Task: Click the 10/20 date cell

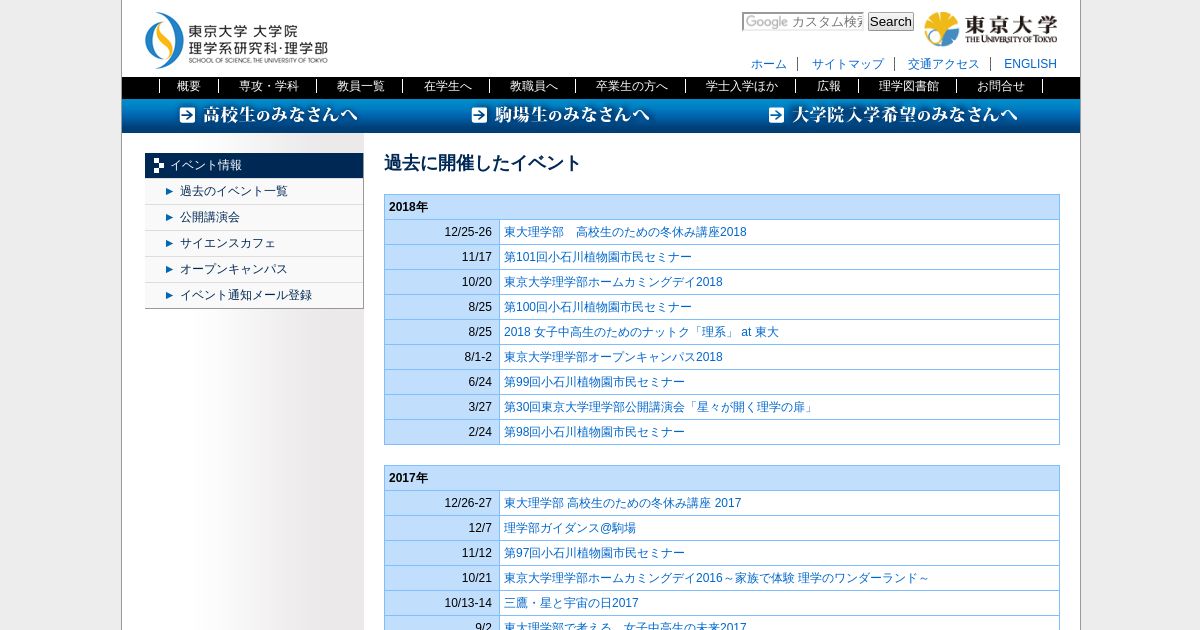Action: pos(442,282)
